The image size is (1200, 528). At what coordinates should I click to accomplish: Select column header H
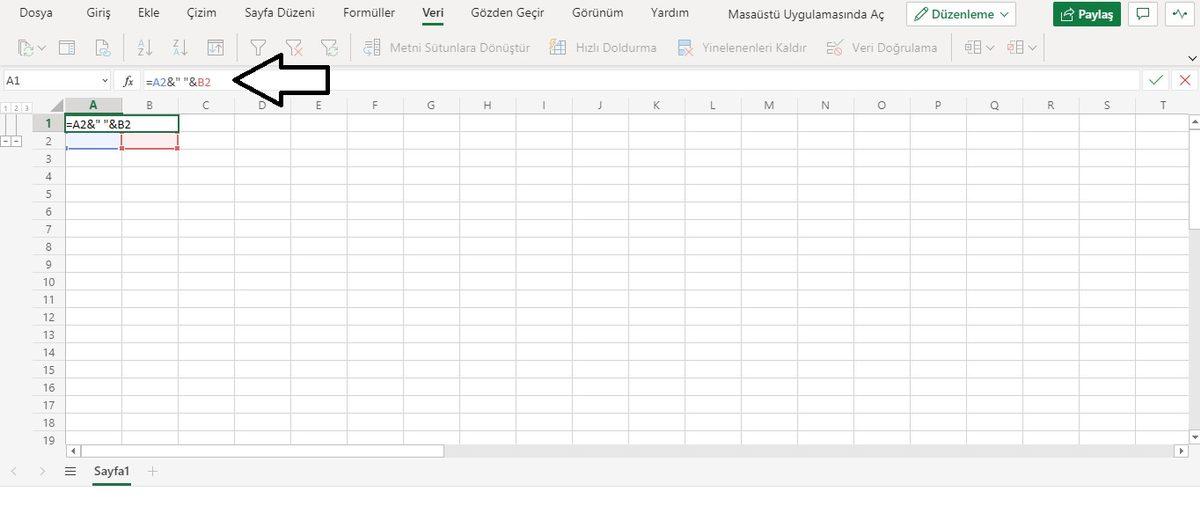tap(486, 105)
